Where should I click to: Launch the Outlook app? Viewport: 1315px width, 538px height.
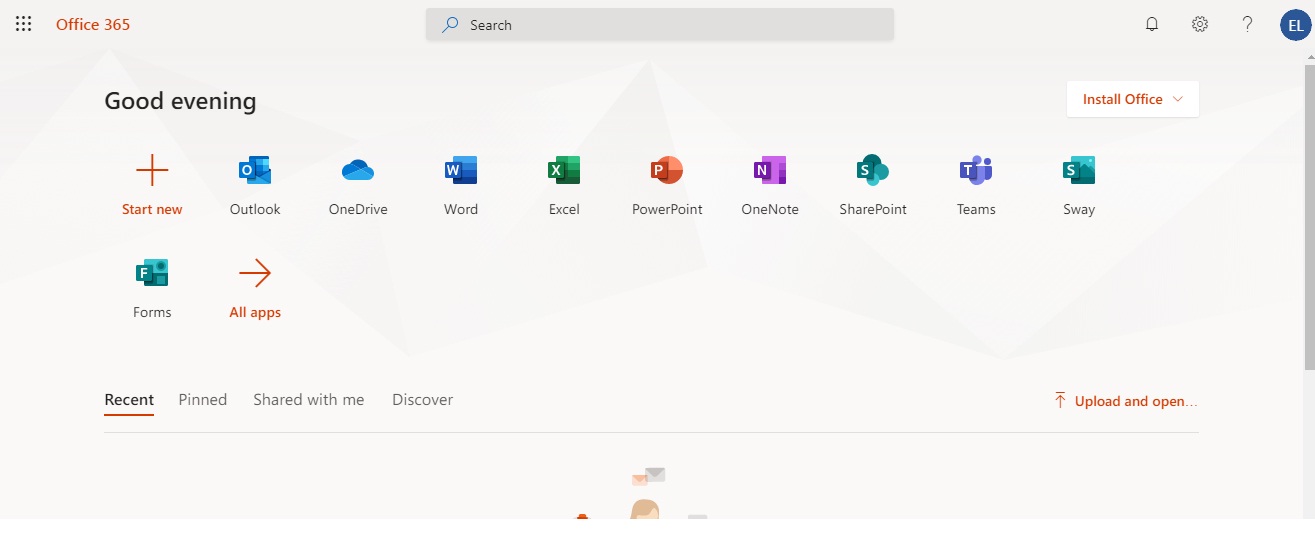[x=255, y=185]
